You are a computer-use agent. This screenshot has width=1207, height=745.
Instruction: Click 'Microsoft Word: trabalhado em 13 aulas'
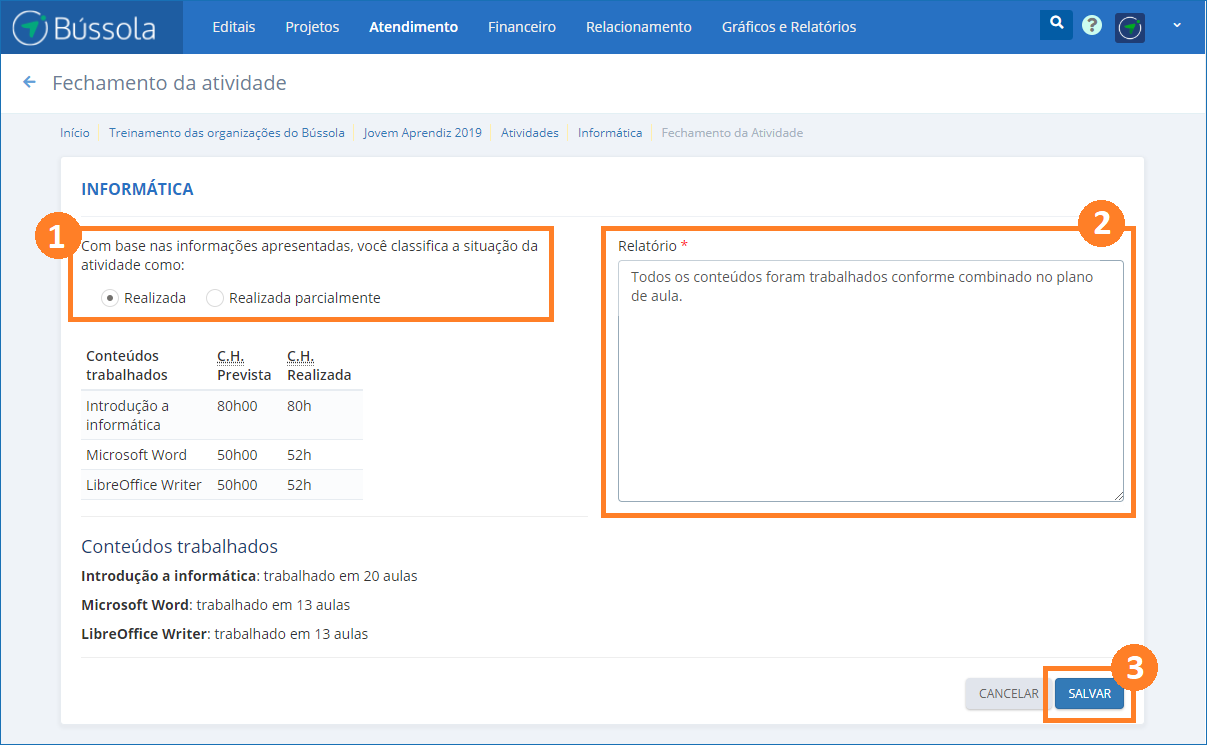click(216, 605)
